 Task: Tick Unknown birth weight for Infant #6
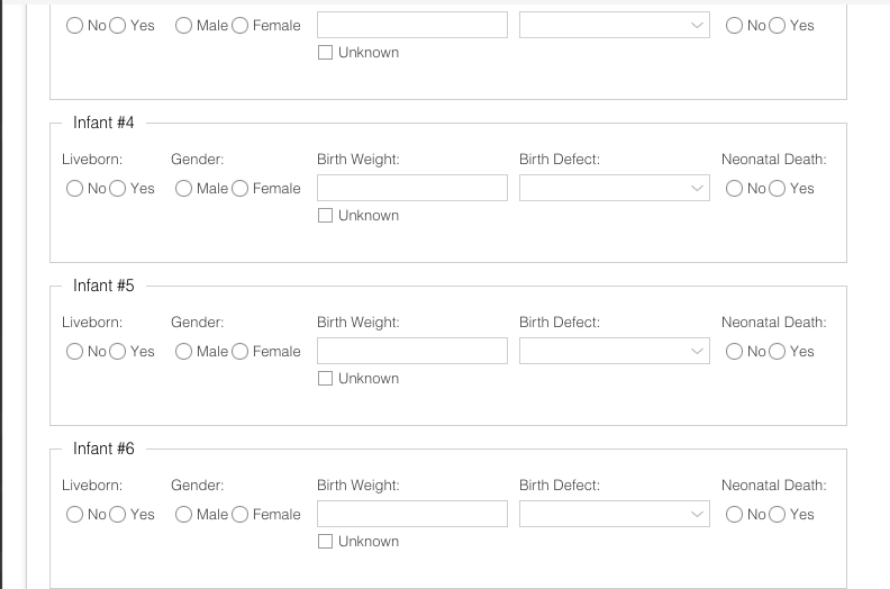point(325,542)
